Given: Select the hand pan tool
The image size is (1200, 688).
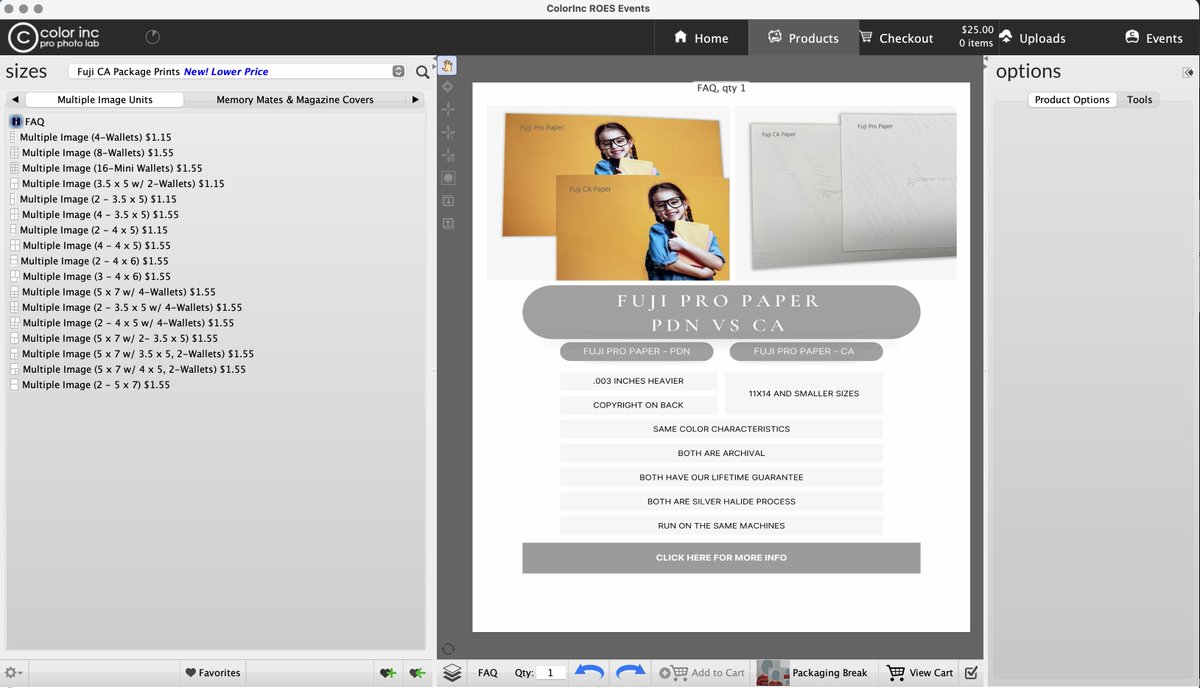Looking at the screenshot, I should [x=448, y=66].
